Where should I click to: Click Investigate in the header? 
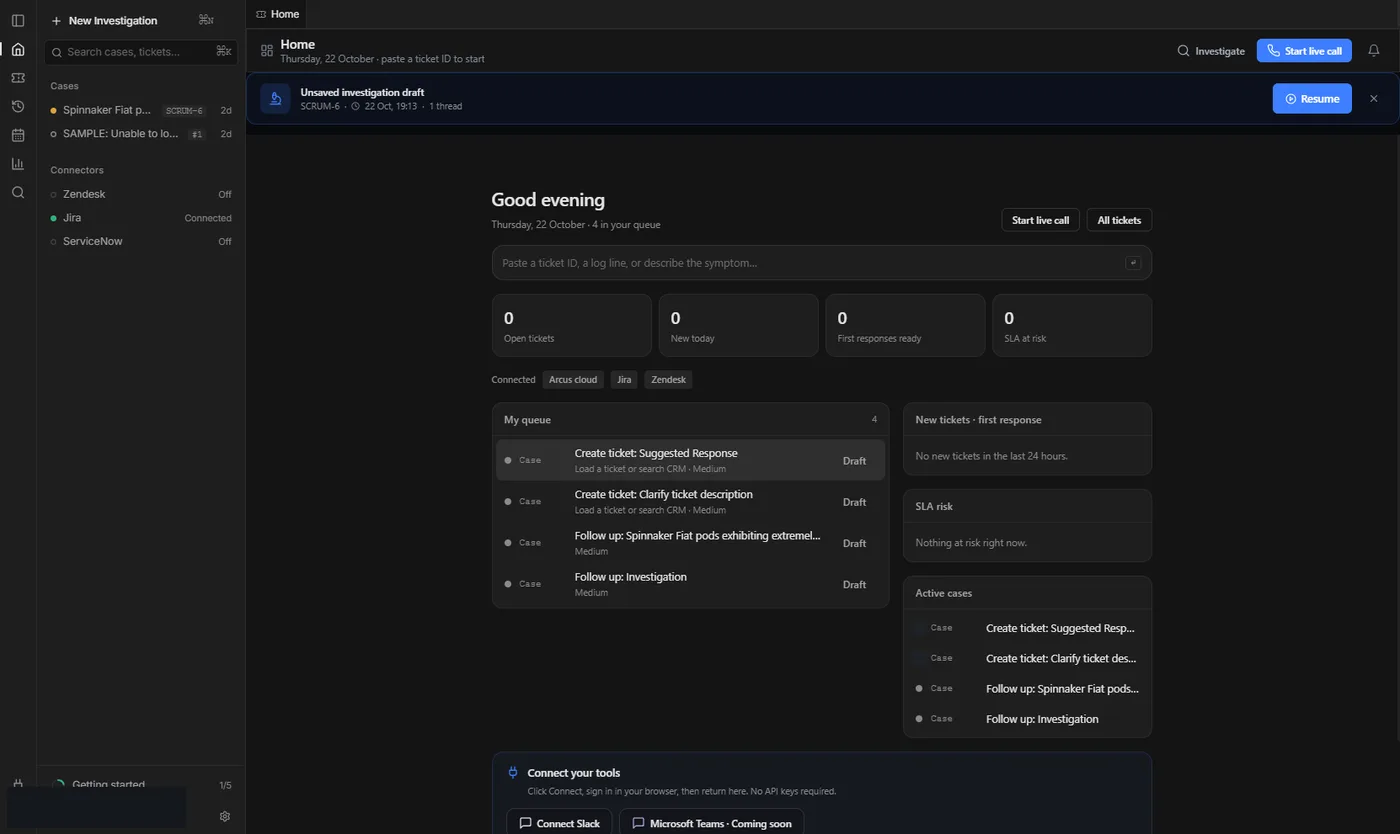1211,51
